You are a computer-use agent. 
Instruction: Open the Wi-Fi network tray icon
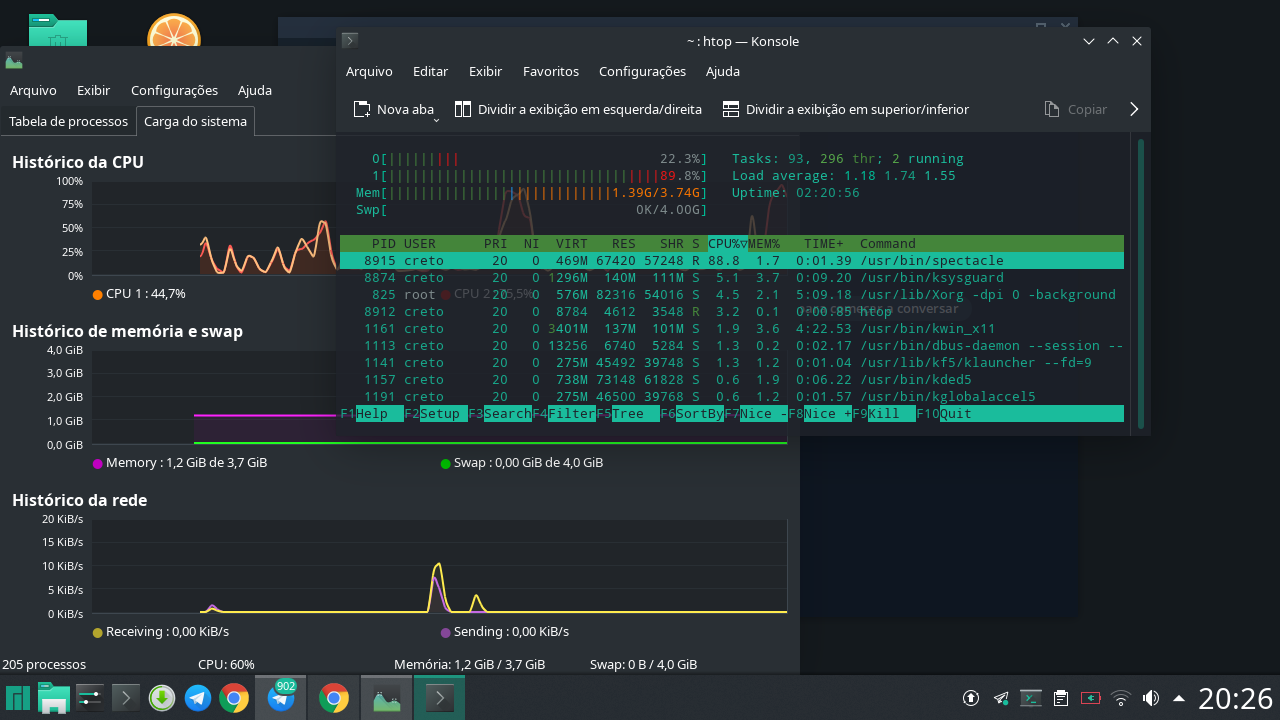point(1121,698)
